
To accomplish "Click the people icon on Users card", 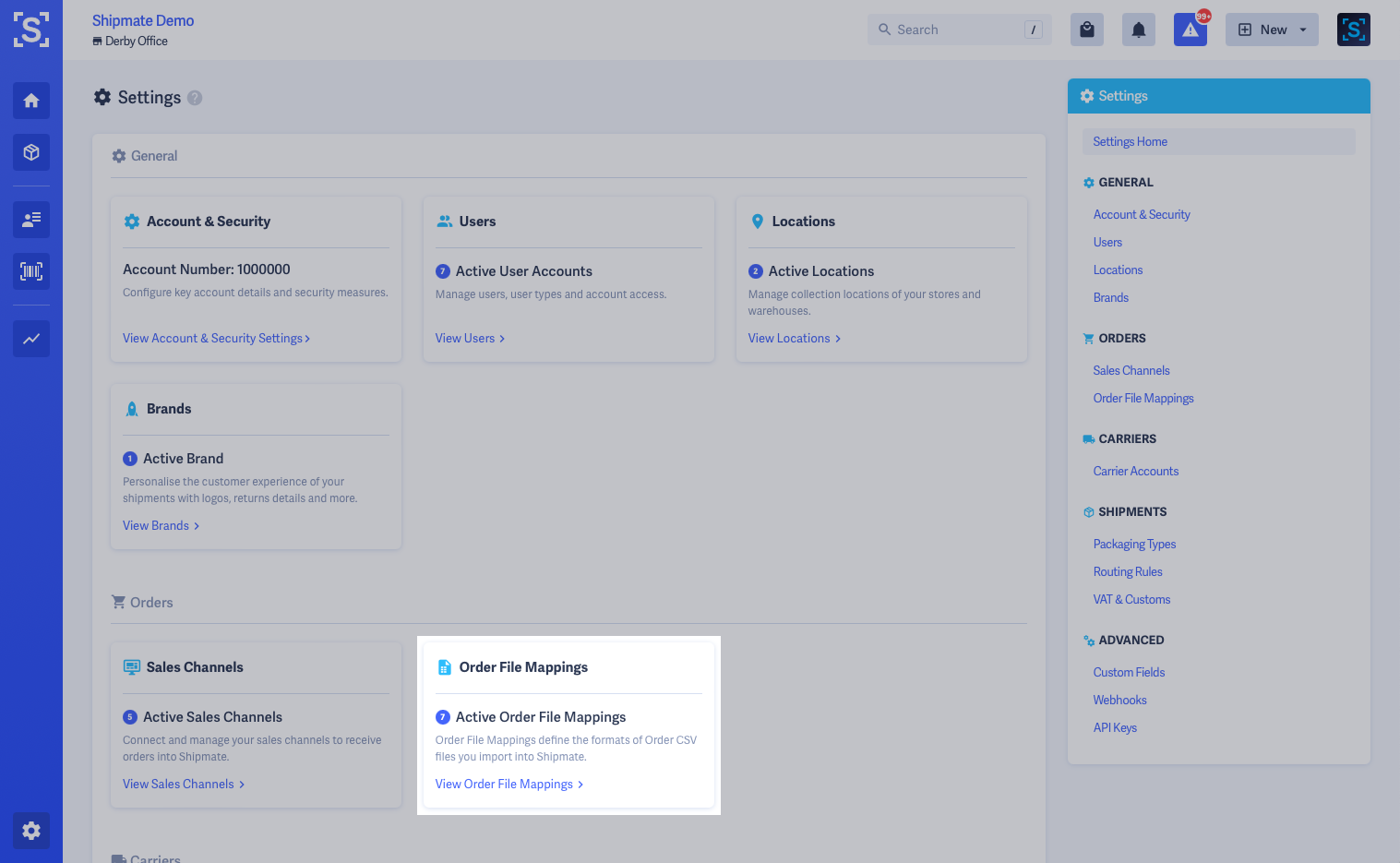I will pos(445,222).
